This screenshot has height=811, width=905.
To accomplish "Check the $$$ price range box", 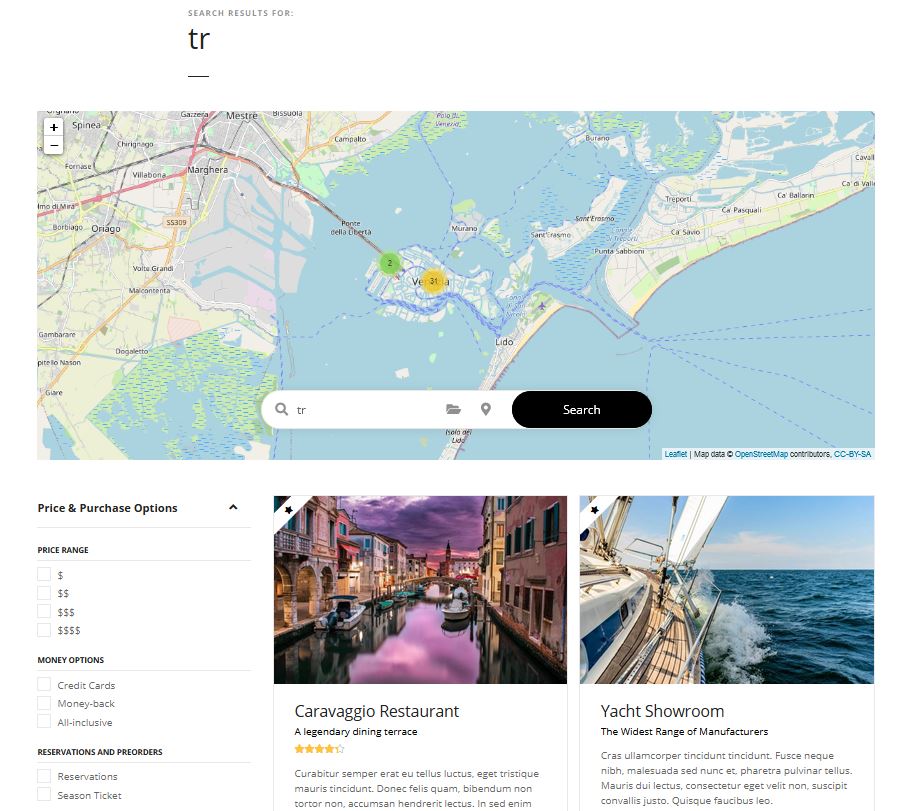I will (44, 611).
